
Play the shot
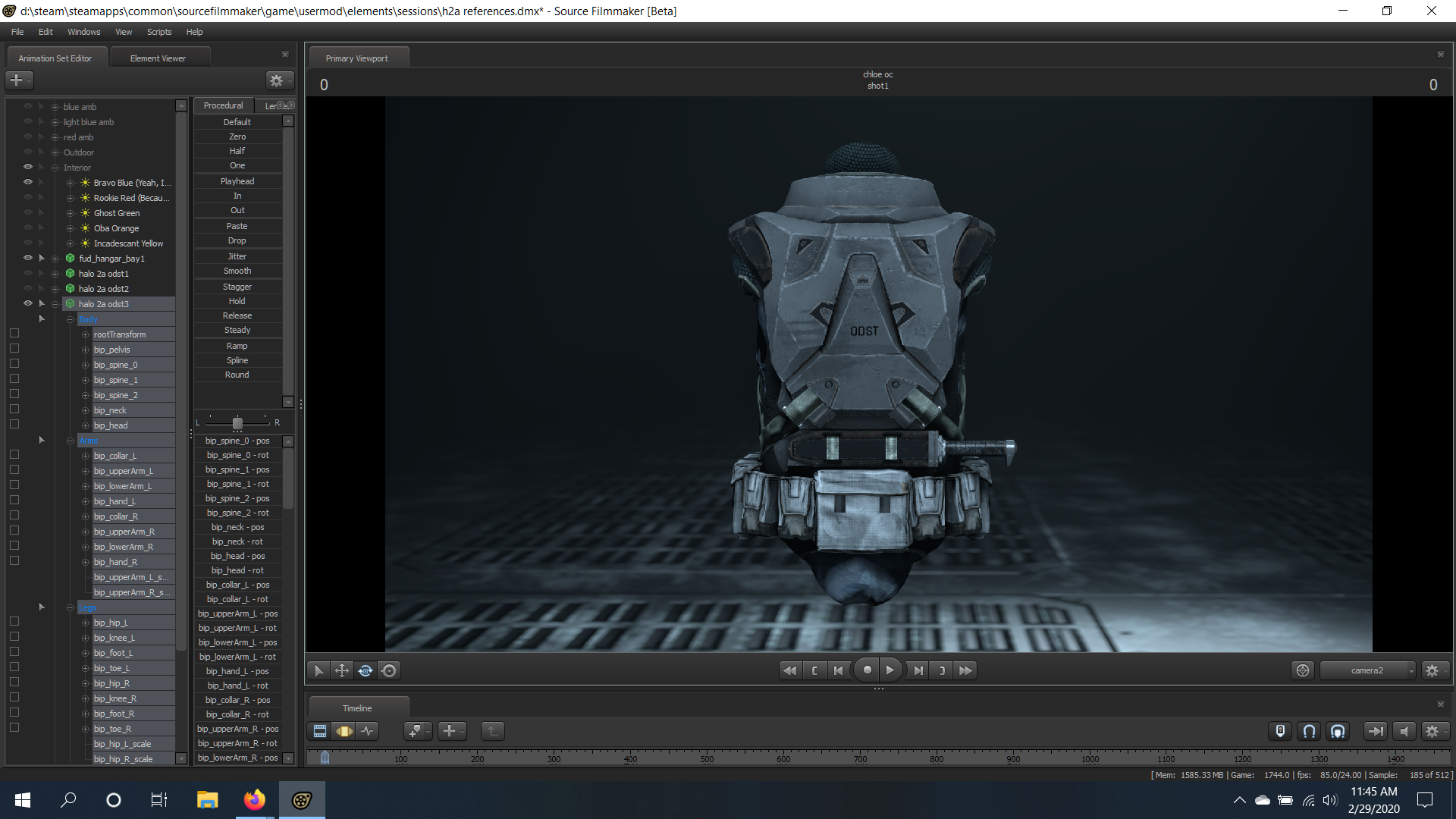click(x=890, y=670)
